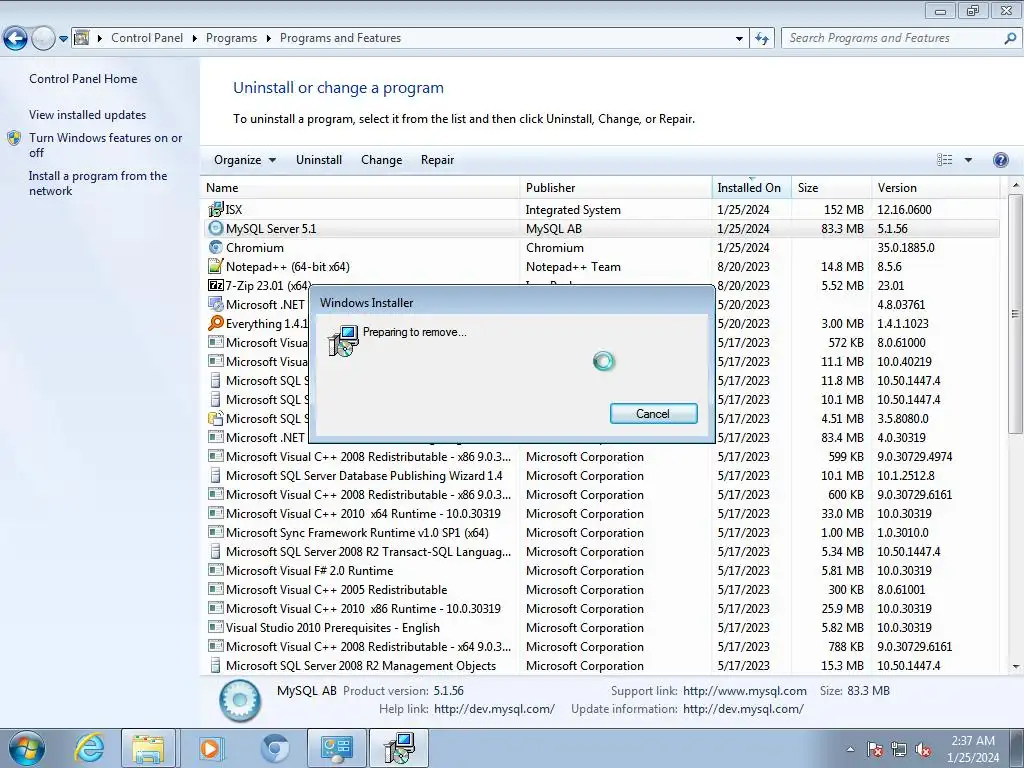Click the refresh button beside address bar

click(x=761, y=39)
